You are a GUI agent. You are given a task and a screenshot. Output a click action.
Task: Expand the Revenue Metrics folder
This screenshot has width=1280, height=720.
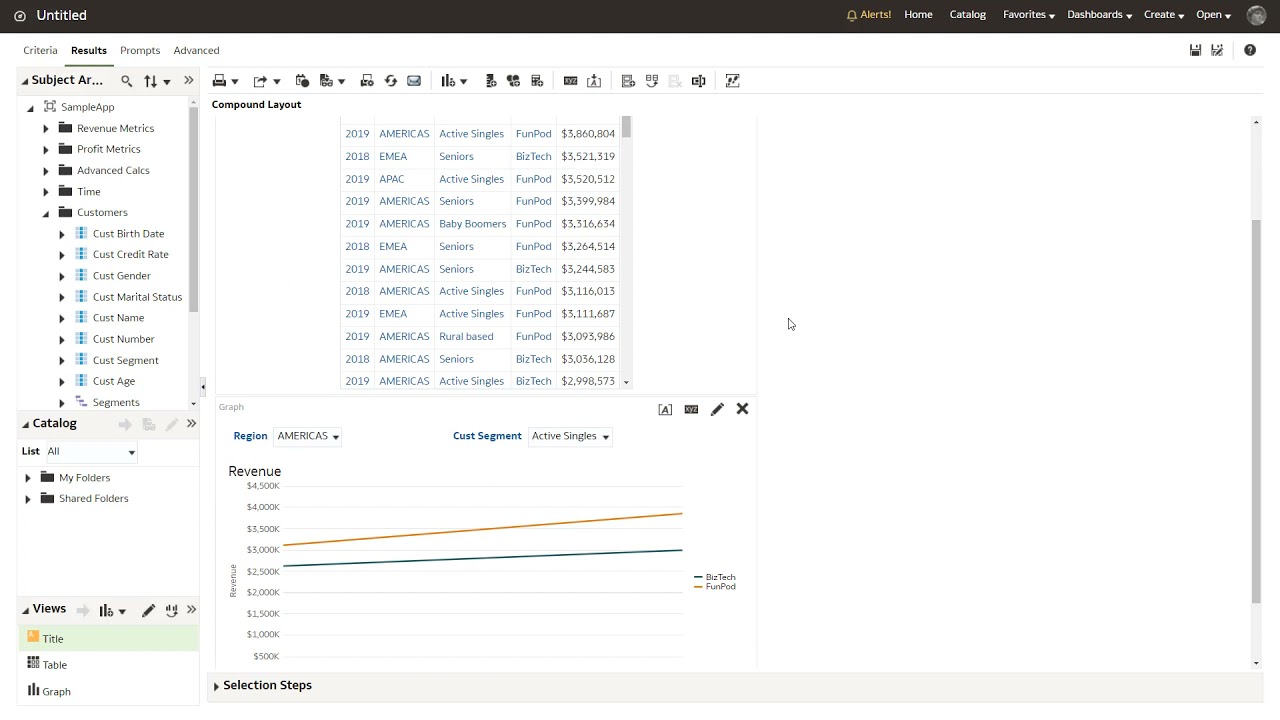(45, 129)
